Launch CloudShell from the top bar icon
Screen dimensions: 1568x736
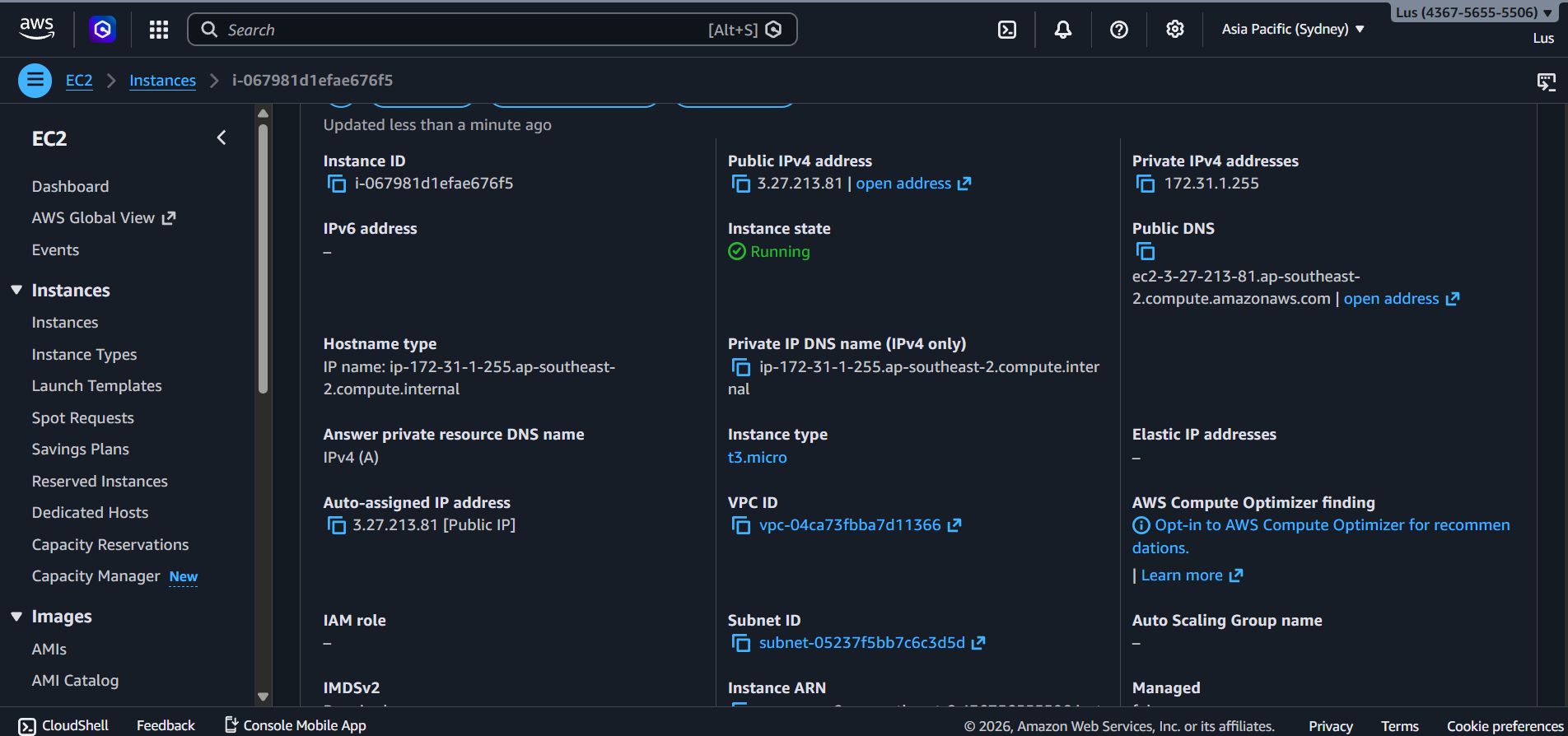(x=1006, y=30)
